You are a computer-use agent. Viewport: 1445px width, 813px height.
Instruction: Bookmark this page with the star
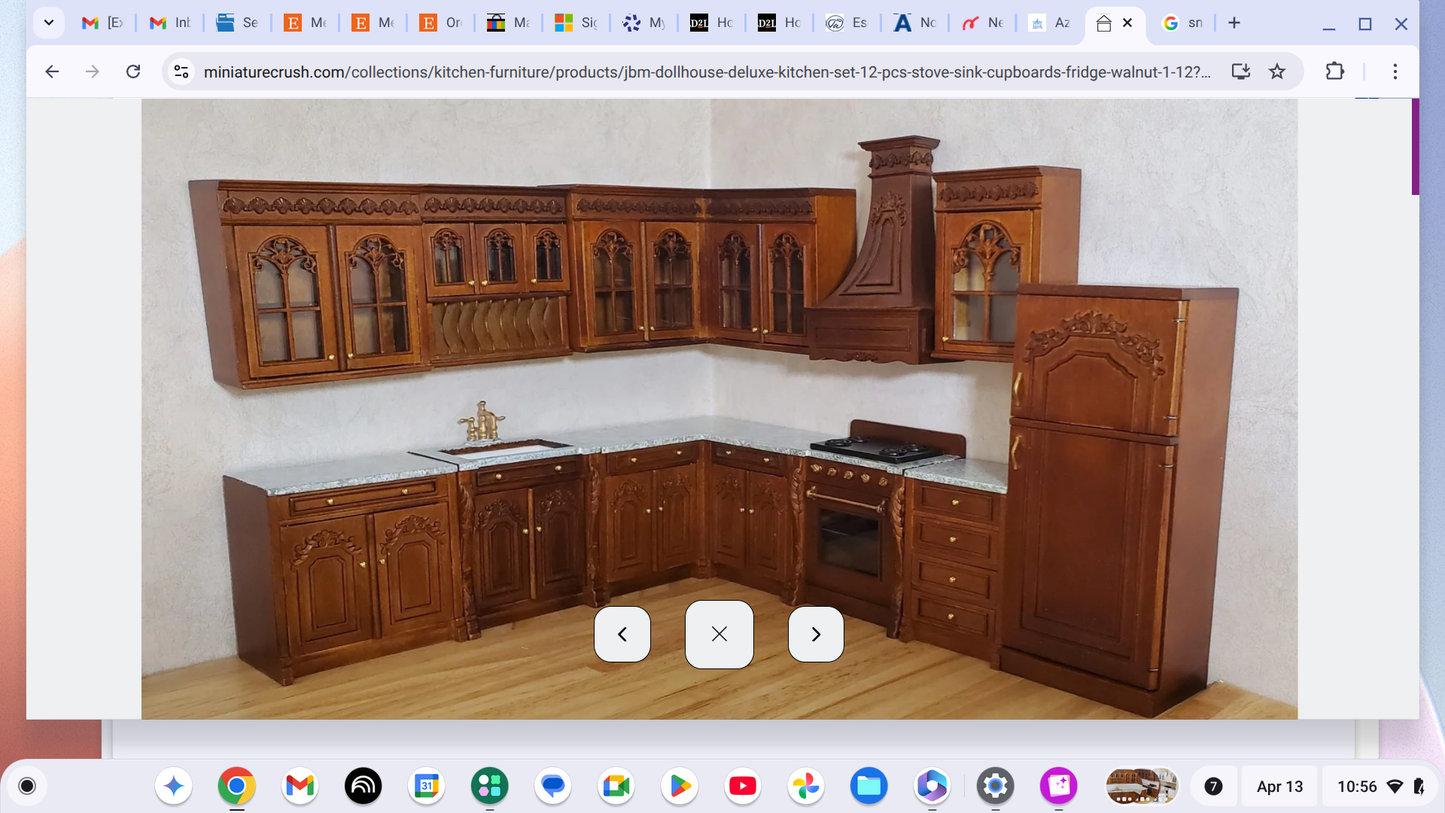pyautogui.click(x=1277, y=71)
